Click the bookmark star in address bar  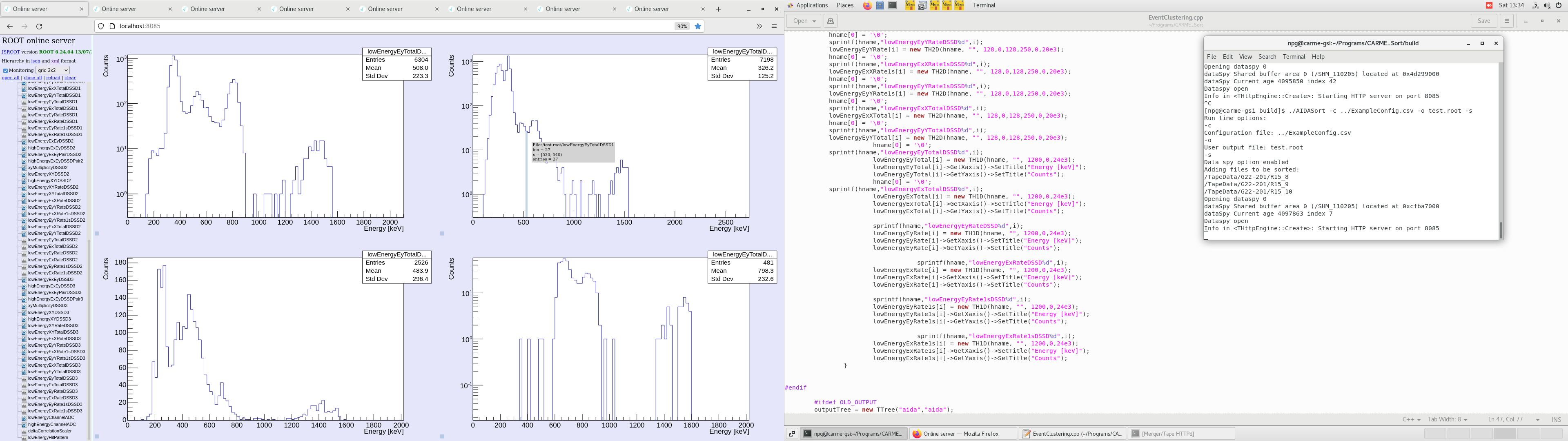[x=698, y=26]
